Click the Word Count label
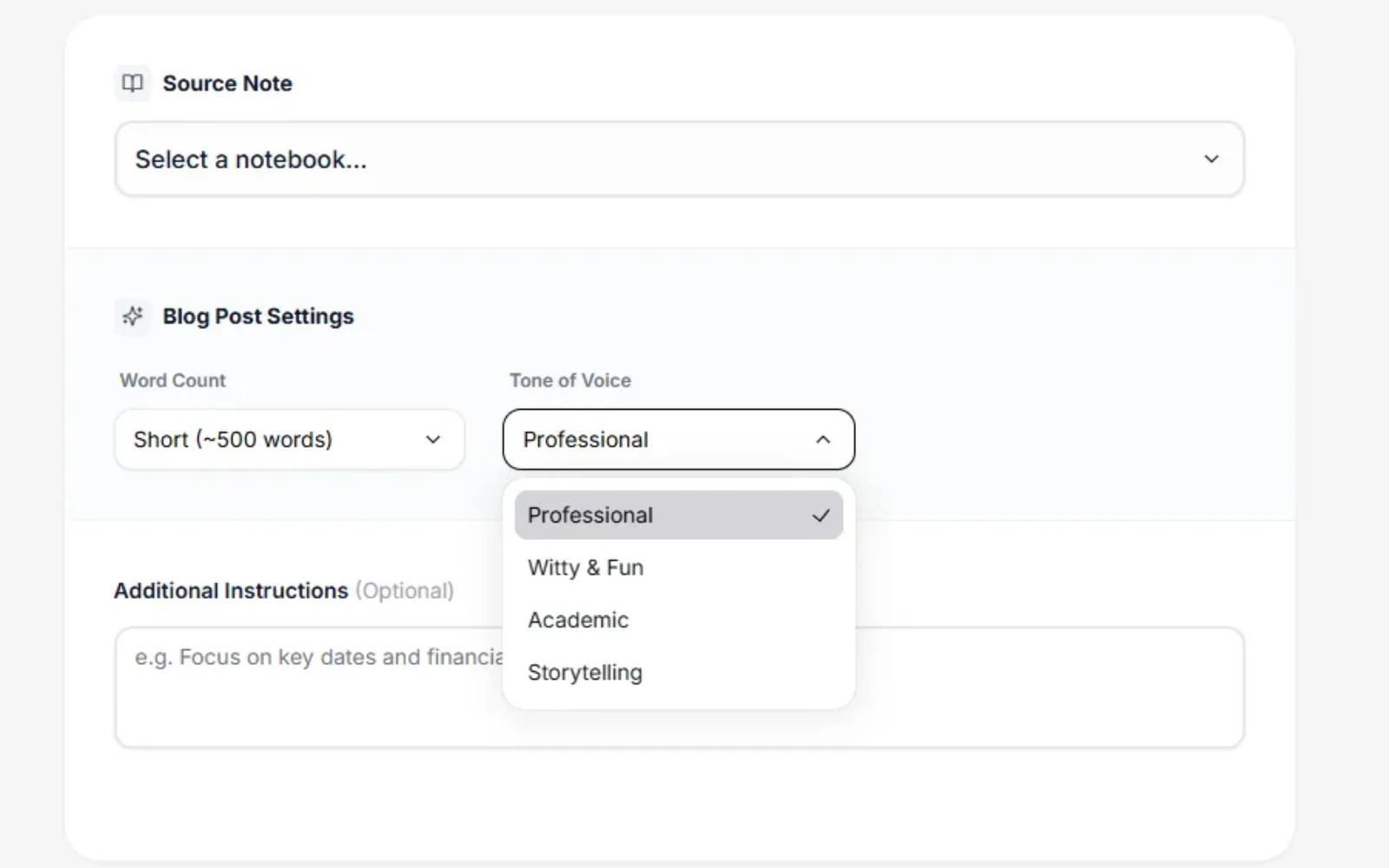 (x=171, y=380)
